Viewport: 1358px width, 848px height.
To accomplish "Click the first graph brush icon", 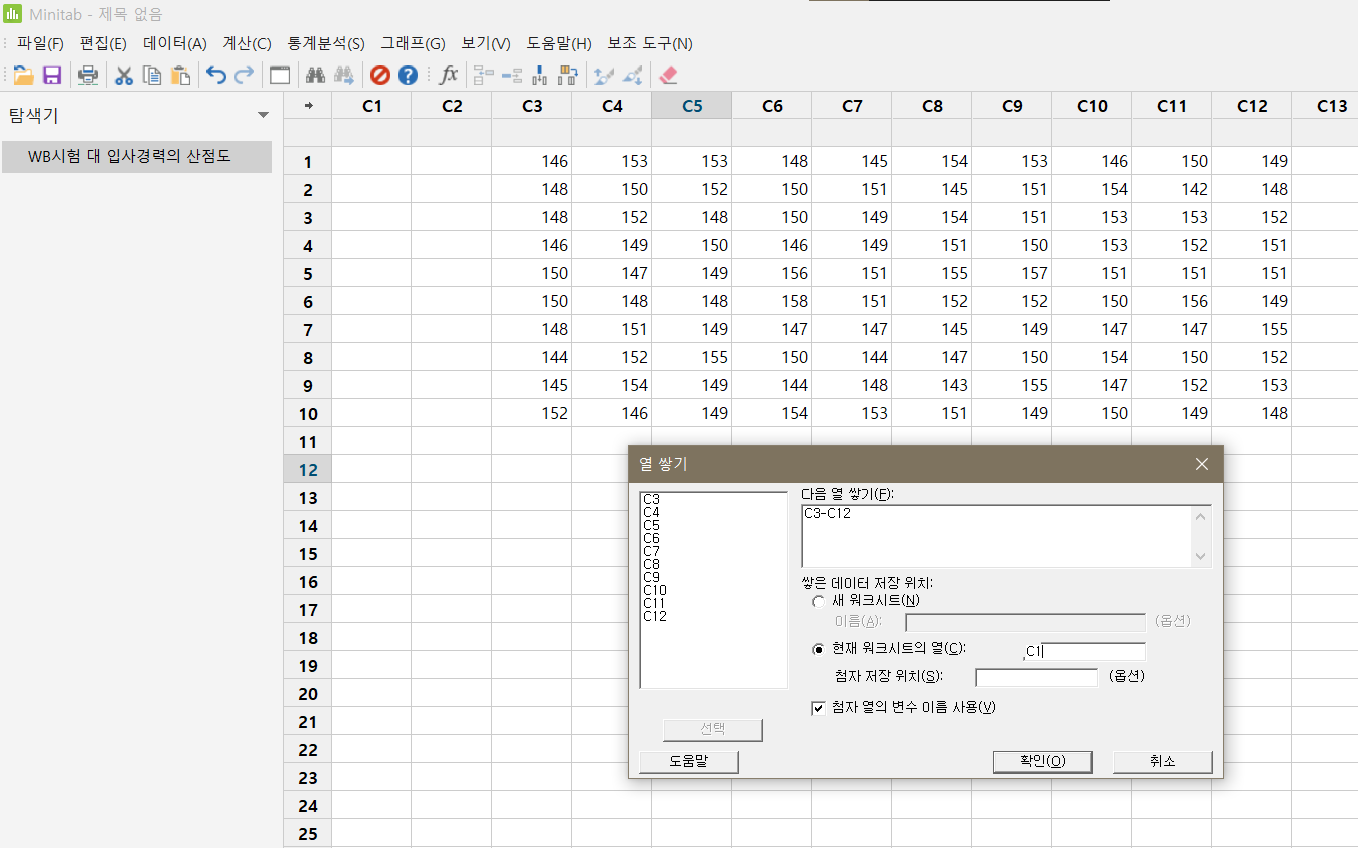I will coord(603,75).
